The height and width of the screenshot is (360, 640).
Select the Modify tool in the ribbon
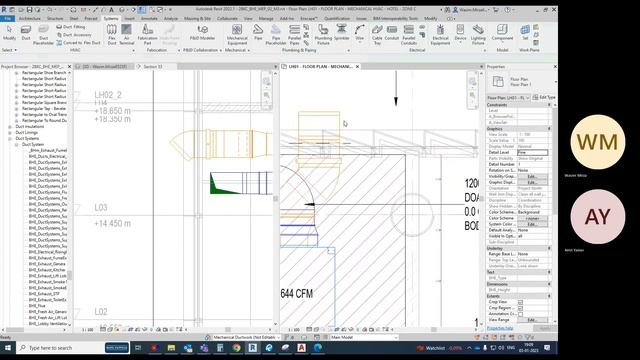[9, 33]
